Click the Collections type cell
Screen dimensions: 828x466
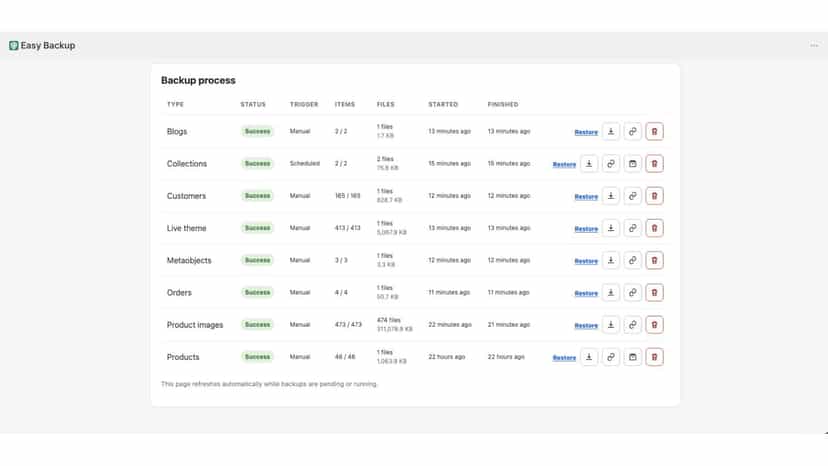[187, 164]
